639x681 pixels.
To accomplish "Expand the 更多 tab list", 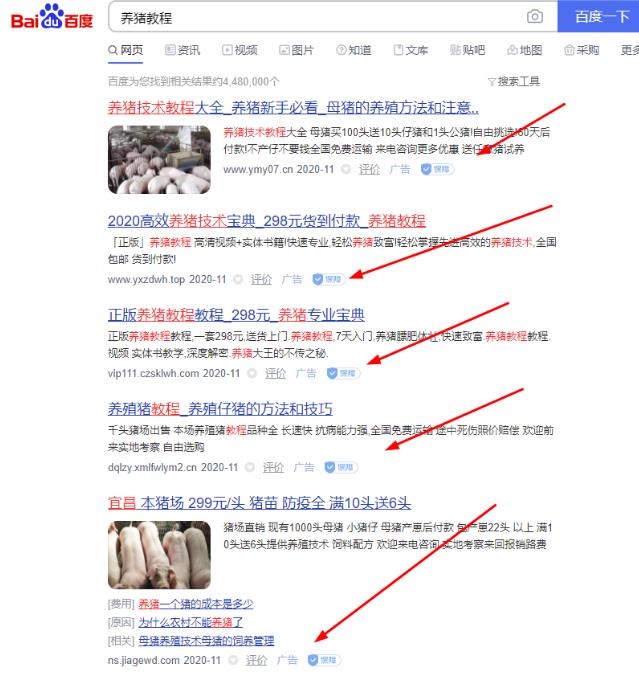I will 629,50.
